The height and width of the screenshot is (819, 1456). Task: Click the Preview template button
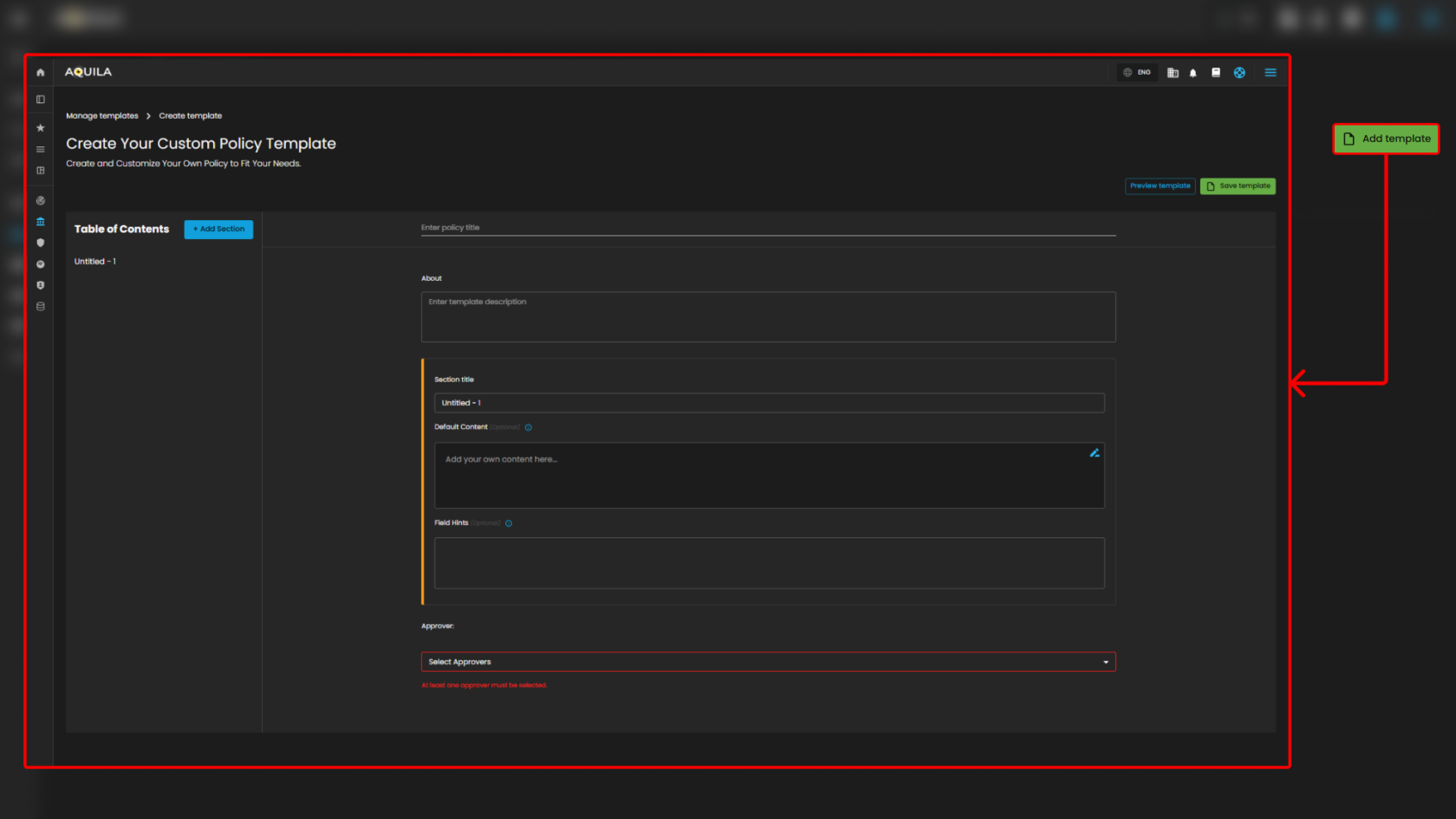[1160, 186]
